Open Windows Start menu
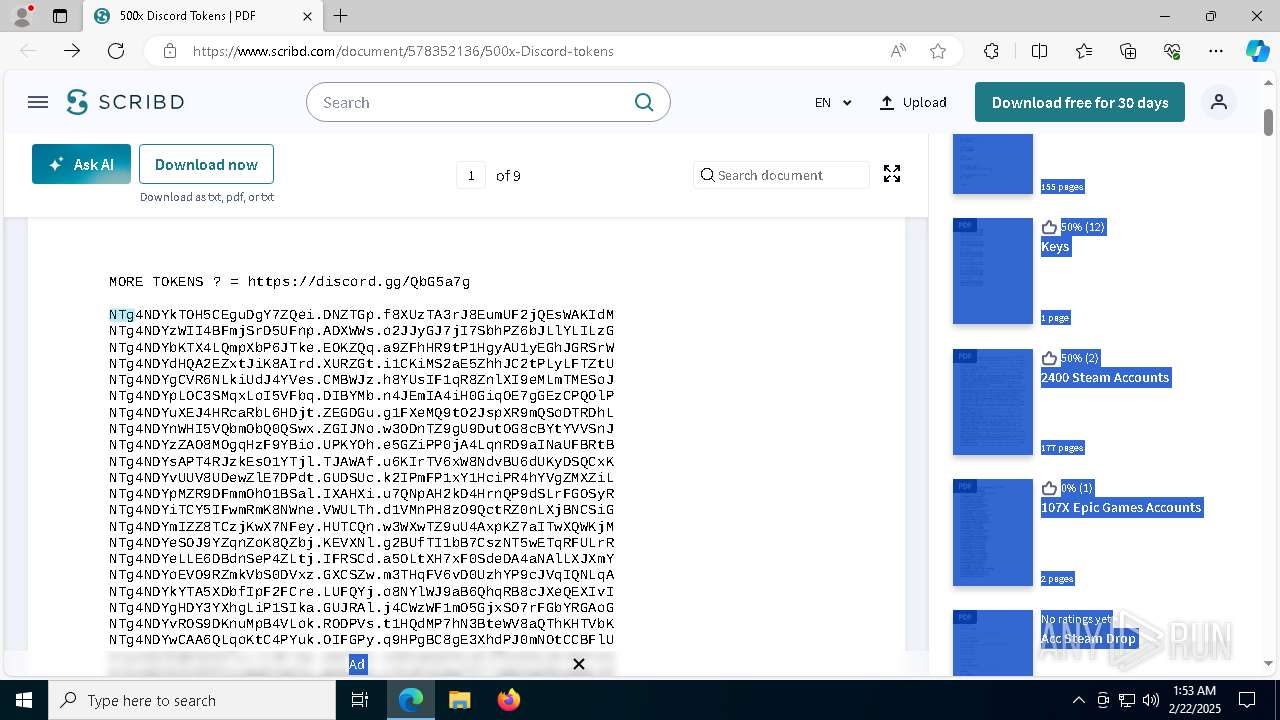1280x720 pixels. point(24,700)
